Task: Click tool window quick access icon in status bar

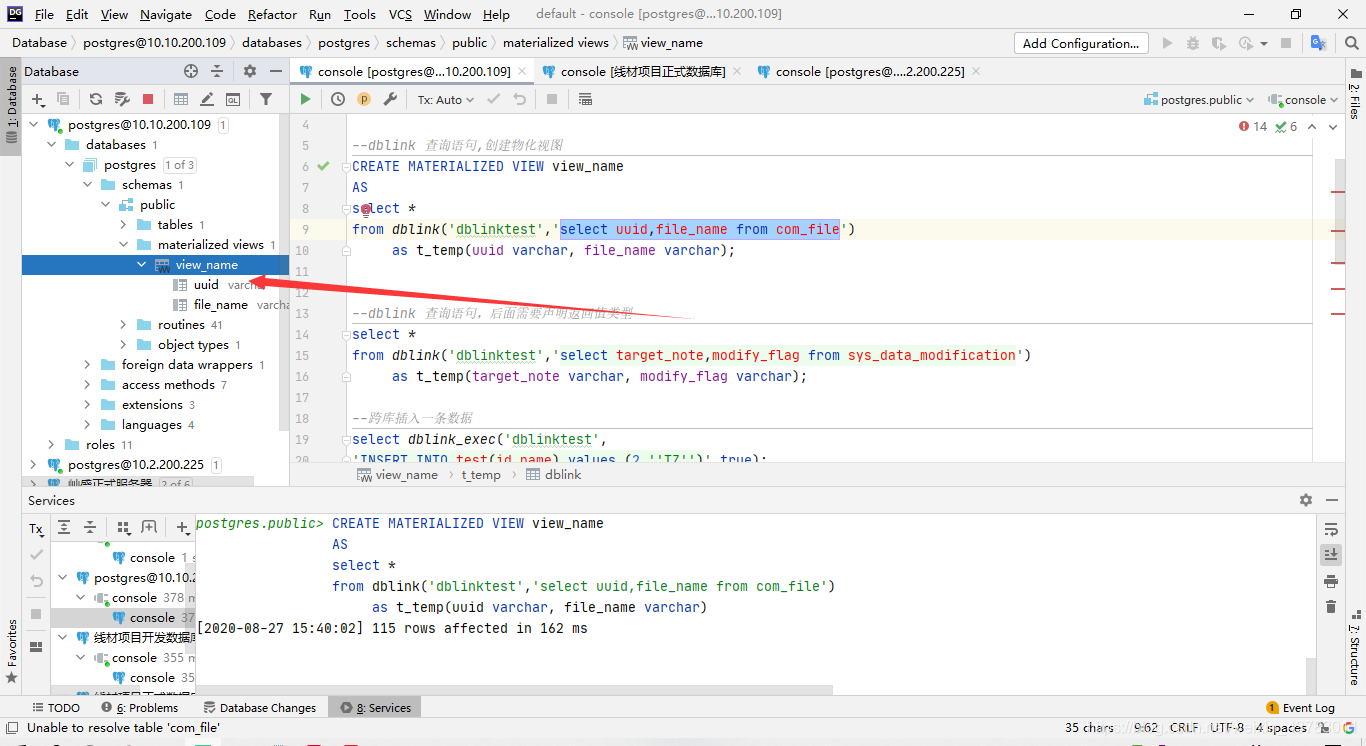Action: click(x=11, y=728)
